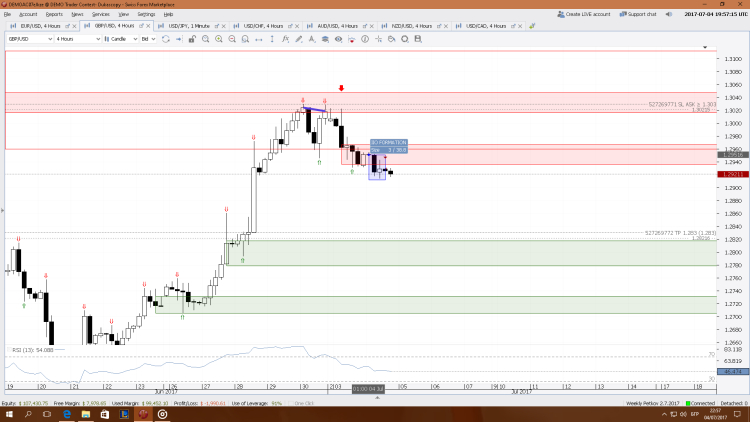Open the Settings menu
Viewport: 750px width, 422px height.
146,14
